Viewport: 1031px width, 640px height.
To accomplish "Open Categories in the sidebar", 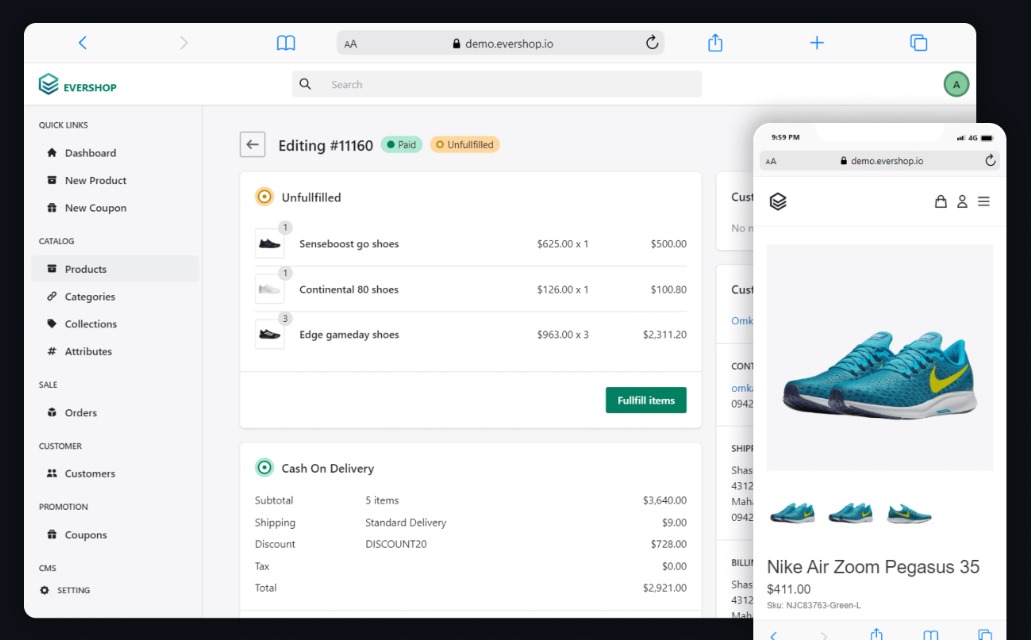I will [x=90, y=297].
